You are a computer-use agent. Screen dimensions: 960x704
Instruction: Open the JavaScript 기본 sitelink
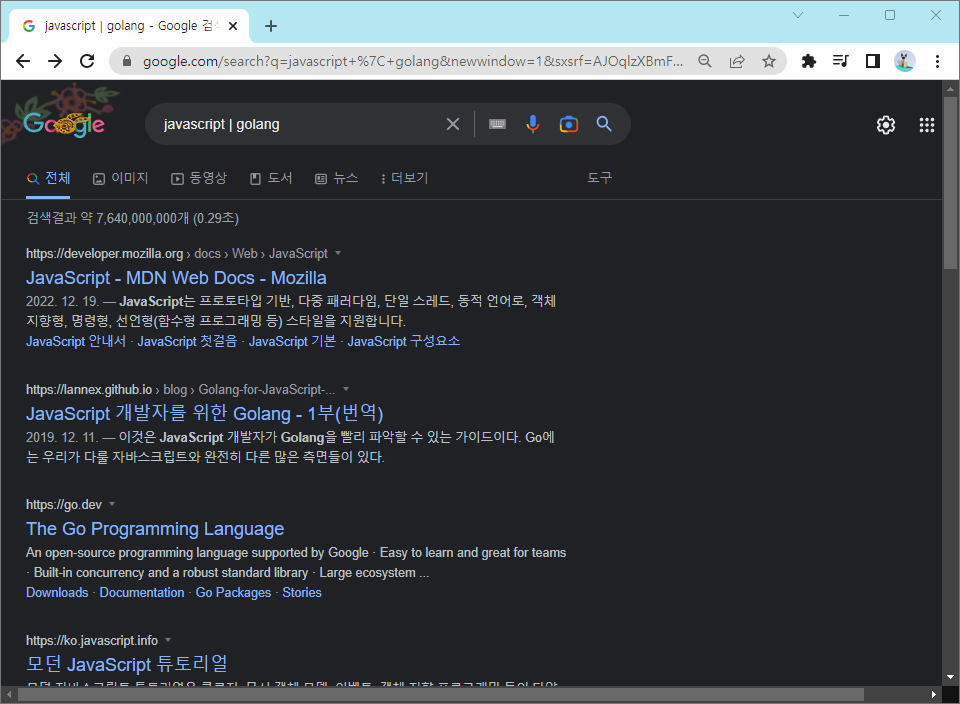coord(293,341)
